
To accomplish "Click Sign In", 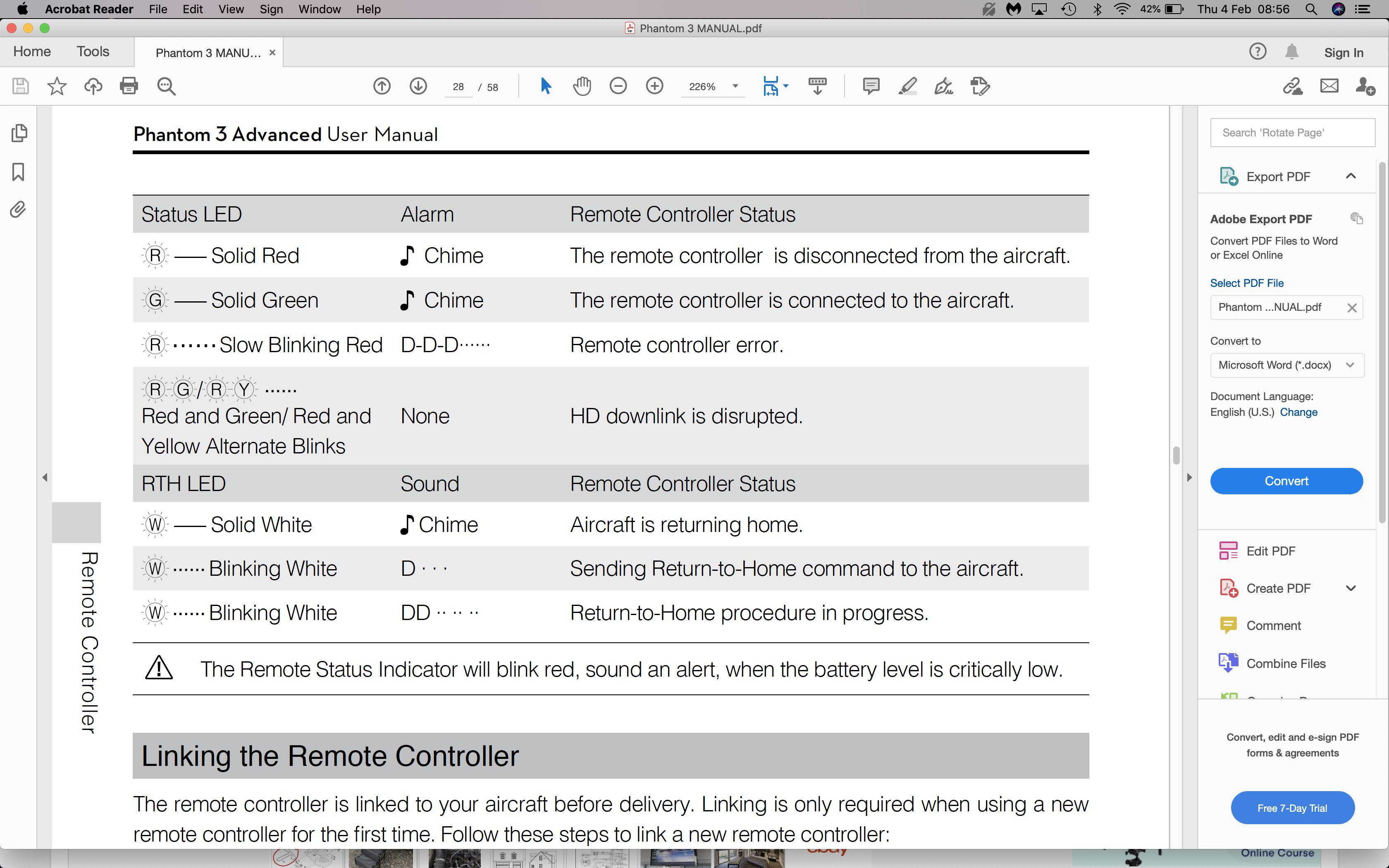I will (x=1344, y=52).
